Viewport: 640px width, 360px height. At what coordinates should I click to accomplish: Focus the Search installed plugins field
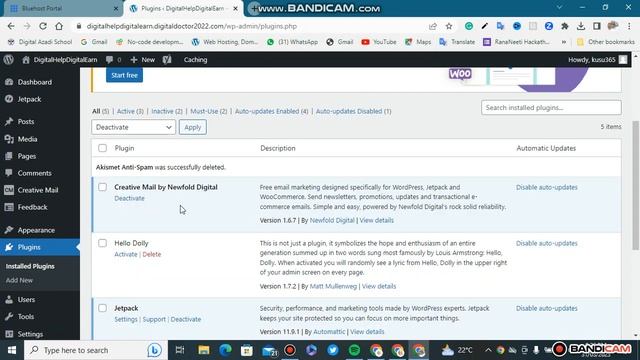pos(551,108)
